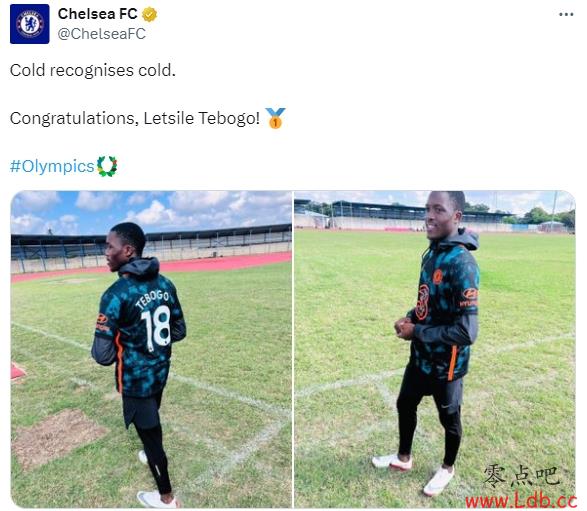Visit the @ChelseaFC handle
The width and height of the screenshot is (587, 511).
point(101,34)
